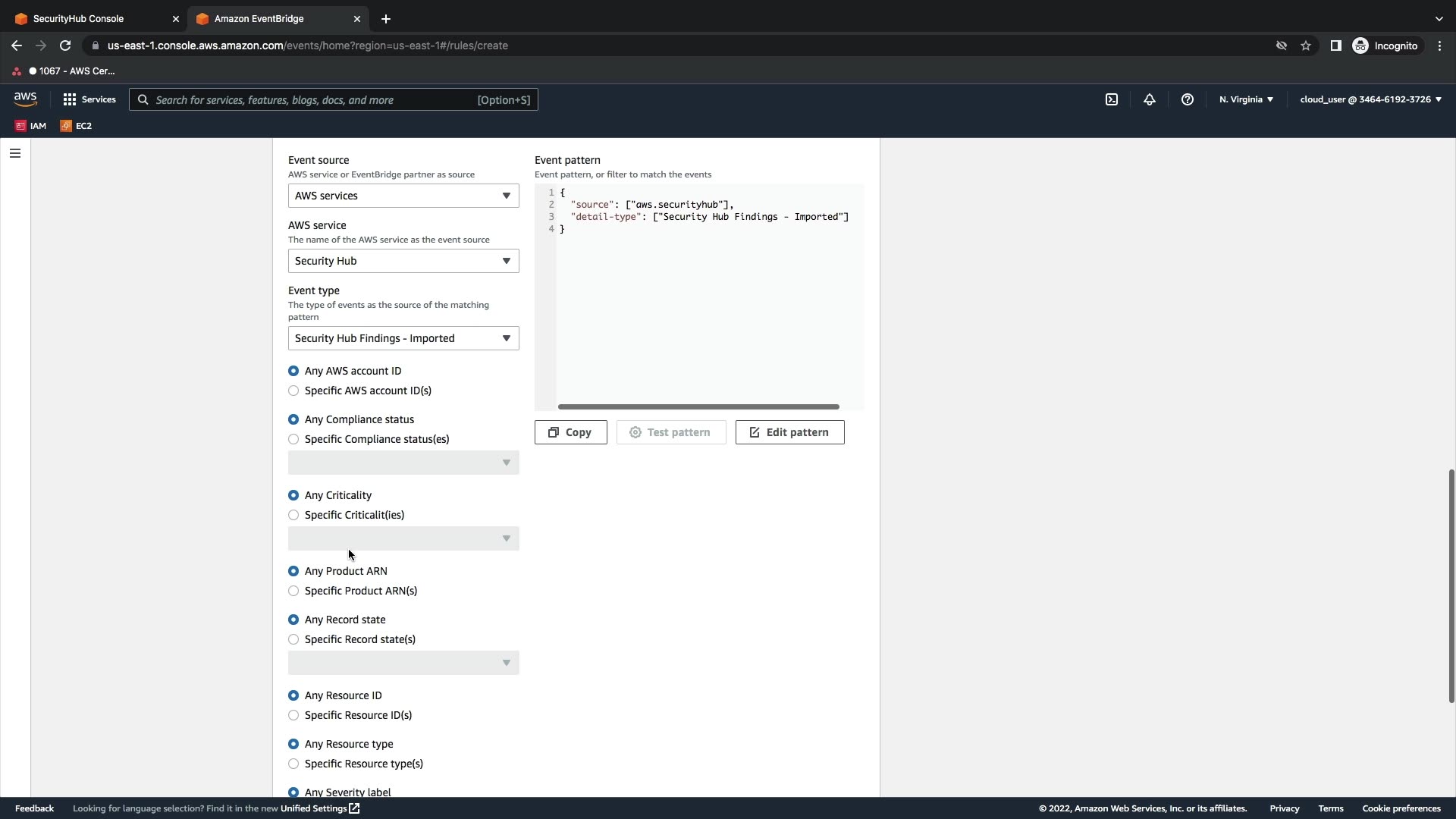1456x819 pixels.
Task: Choose Specific Compliance status(es) radio button
Action: coord(293,439)
